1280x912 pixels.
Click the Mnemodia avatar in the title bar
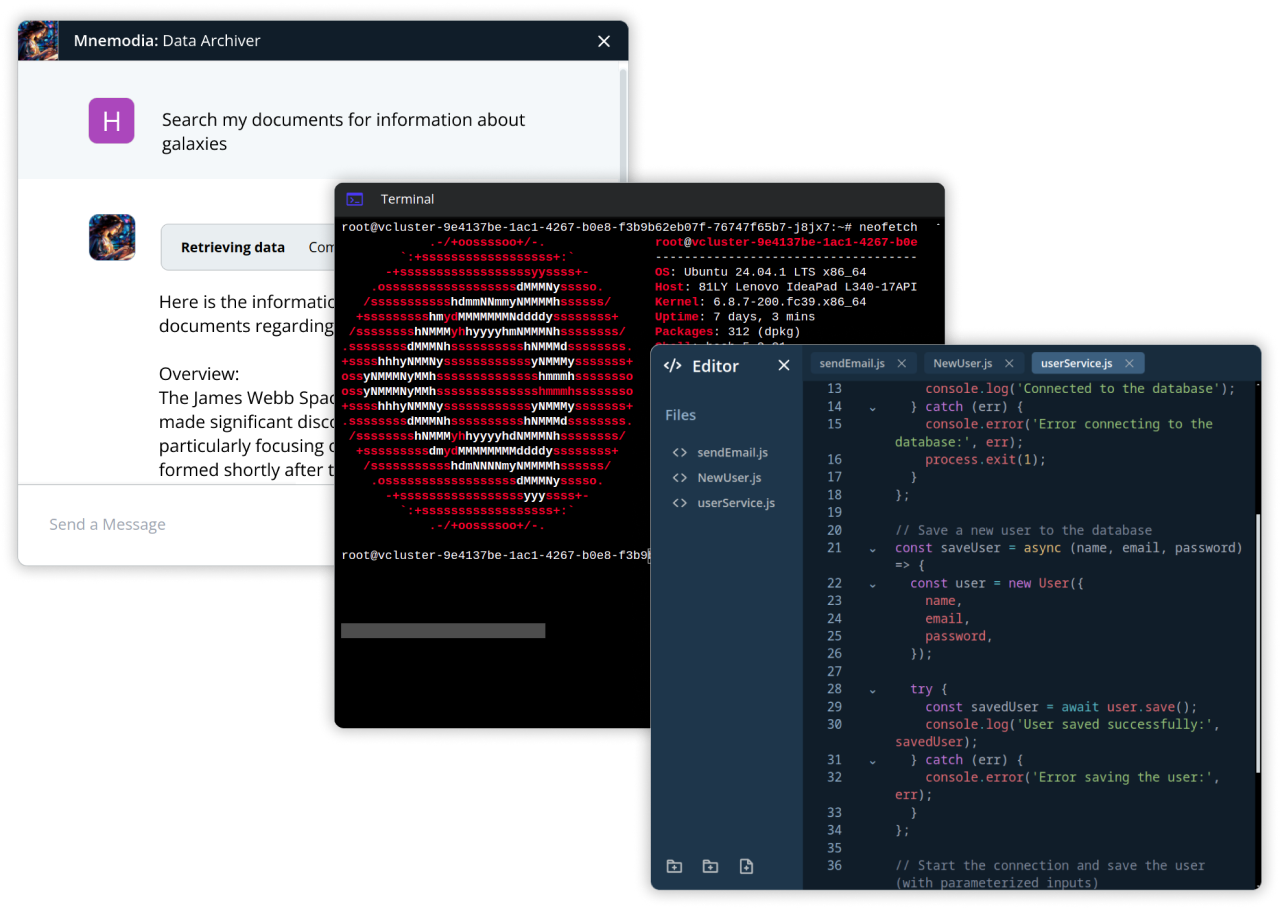point(38,41)
